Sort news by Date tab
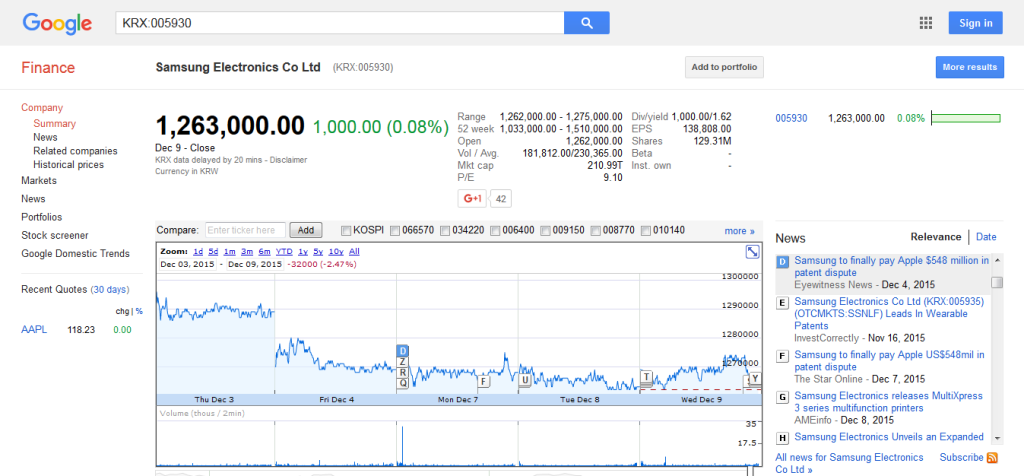This screenshot has height=476, width=1024. (x=986, y=237)
